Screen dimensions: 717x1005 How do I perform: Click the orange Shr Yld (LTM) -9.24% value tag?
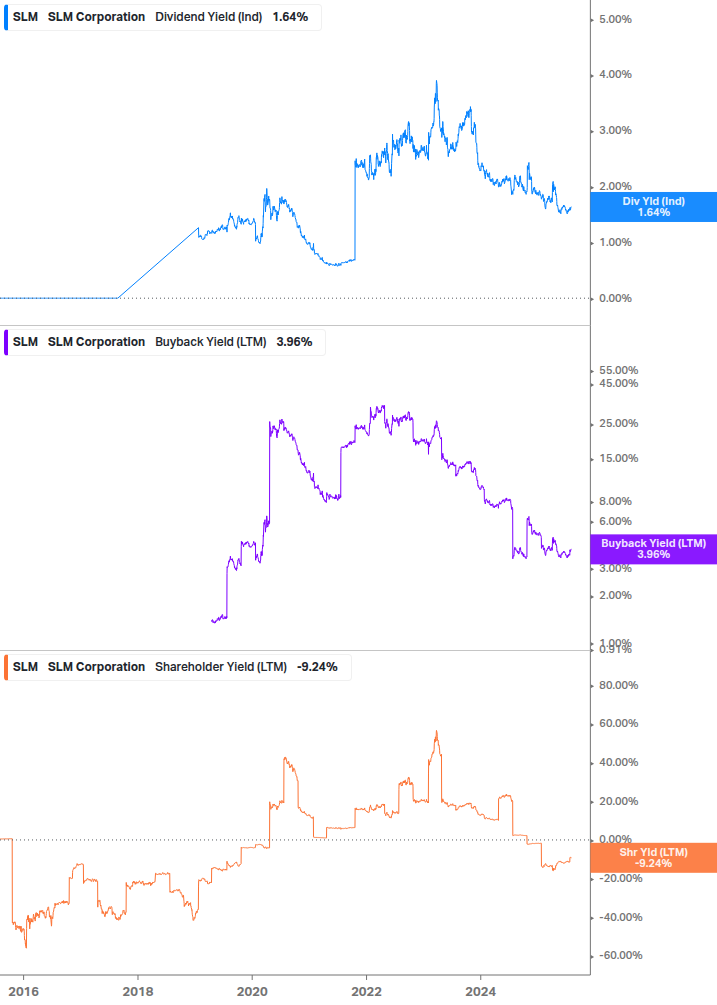[654, 858]
